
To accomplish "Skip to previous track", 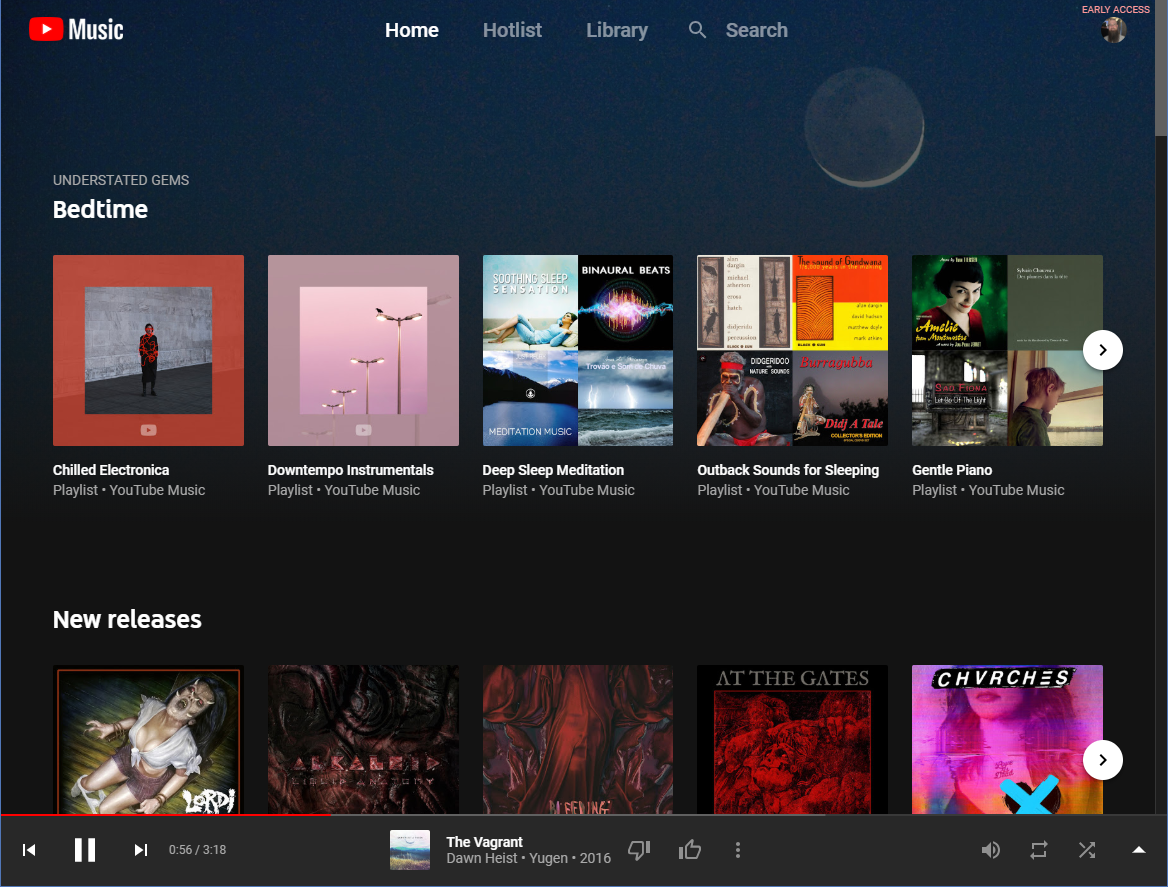I will tap(29, 850).
